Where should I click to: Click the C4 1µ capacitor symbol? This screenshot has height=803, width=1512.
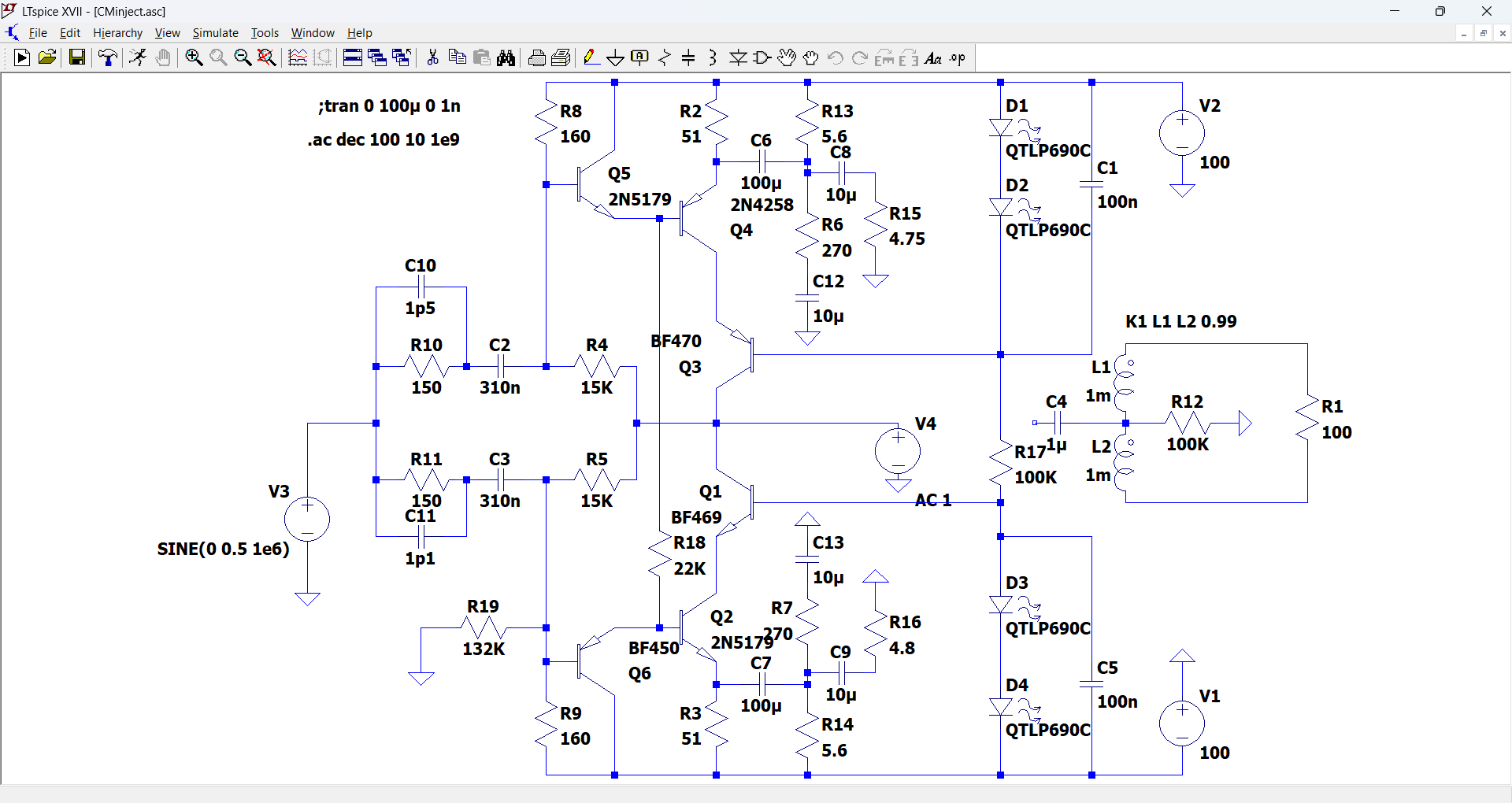pos(1058,424)
